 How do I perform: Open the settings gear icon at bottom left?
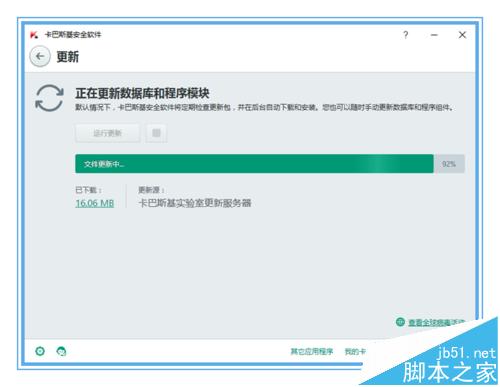point(40,351)
